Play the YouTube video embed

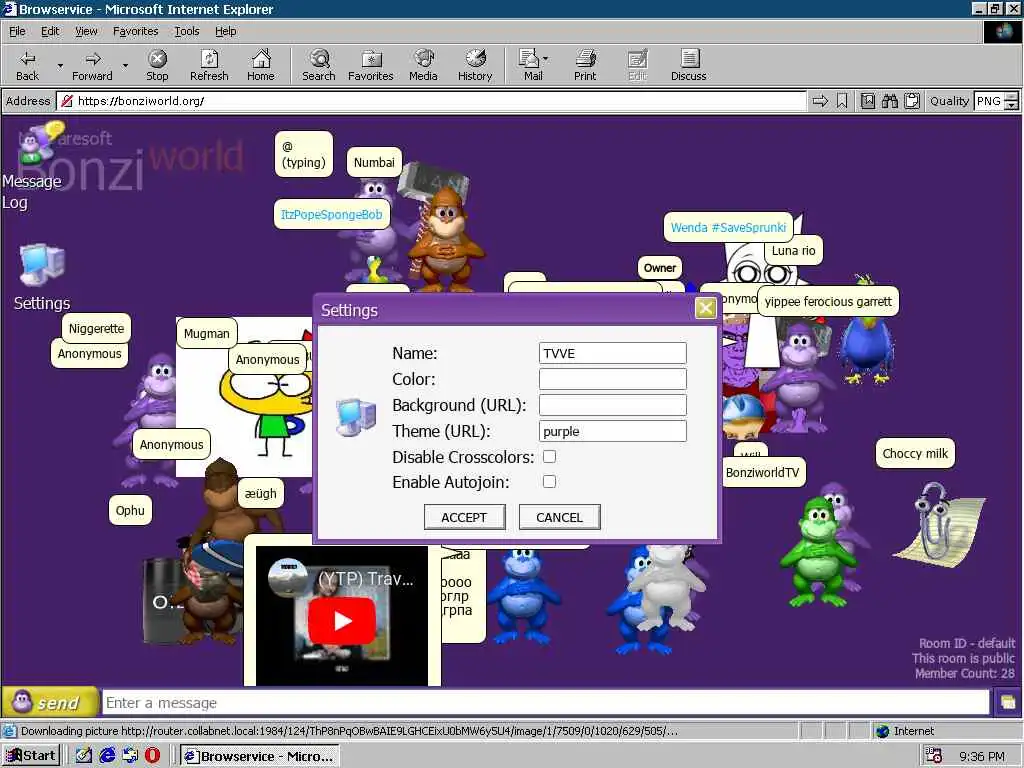pos(342,620)
